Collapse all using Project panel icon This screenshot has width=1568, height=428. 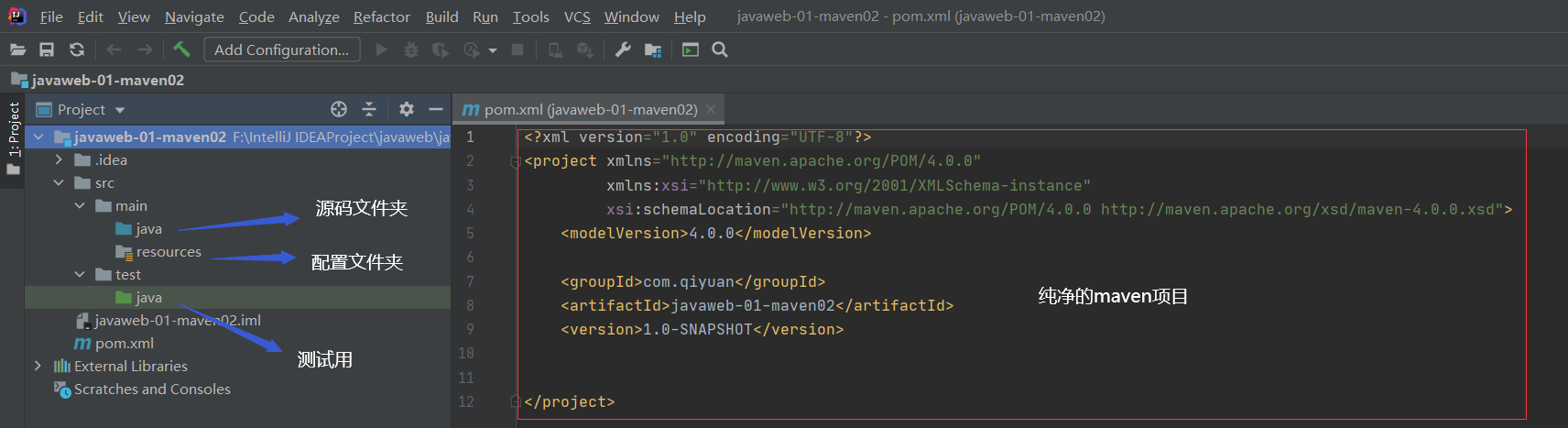[369, 109]
